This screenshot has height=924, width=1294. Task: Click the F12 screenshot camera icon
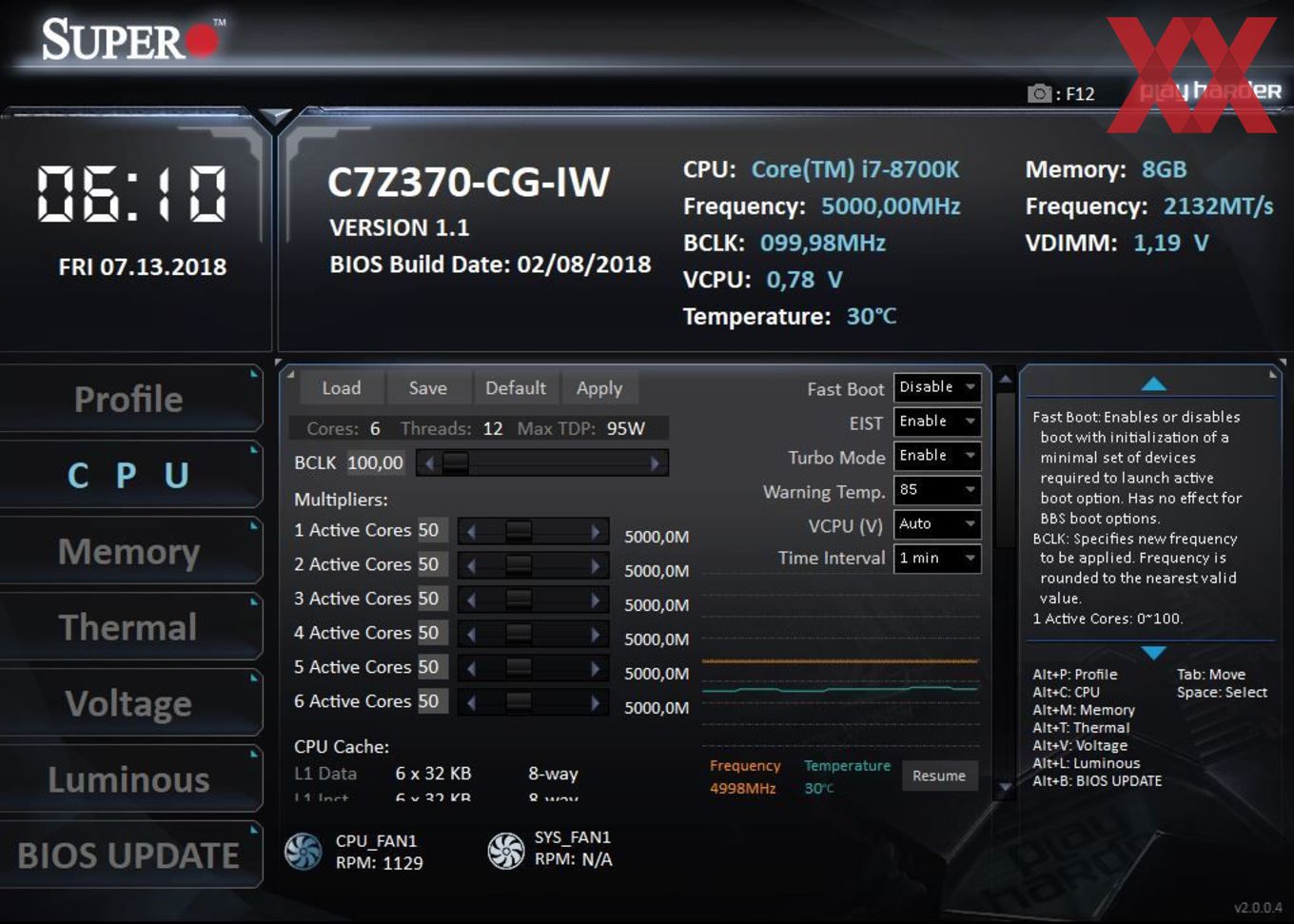tap(1039, 93)
